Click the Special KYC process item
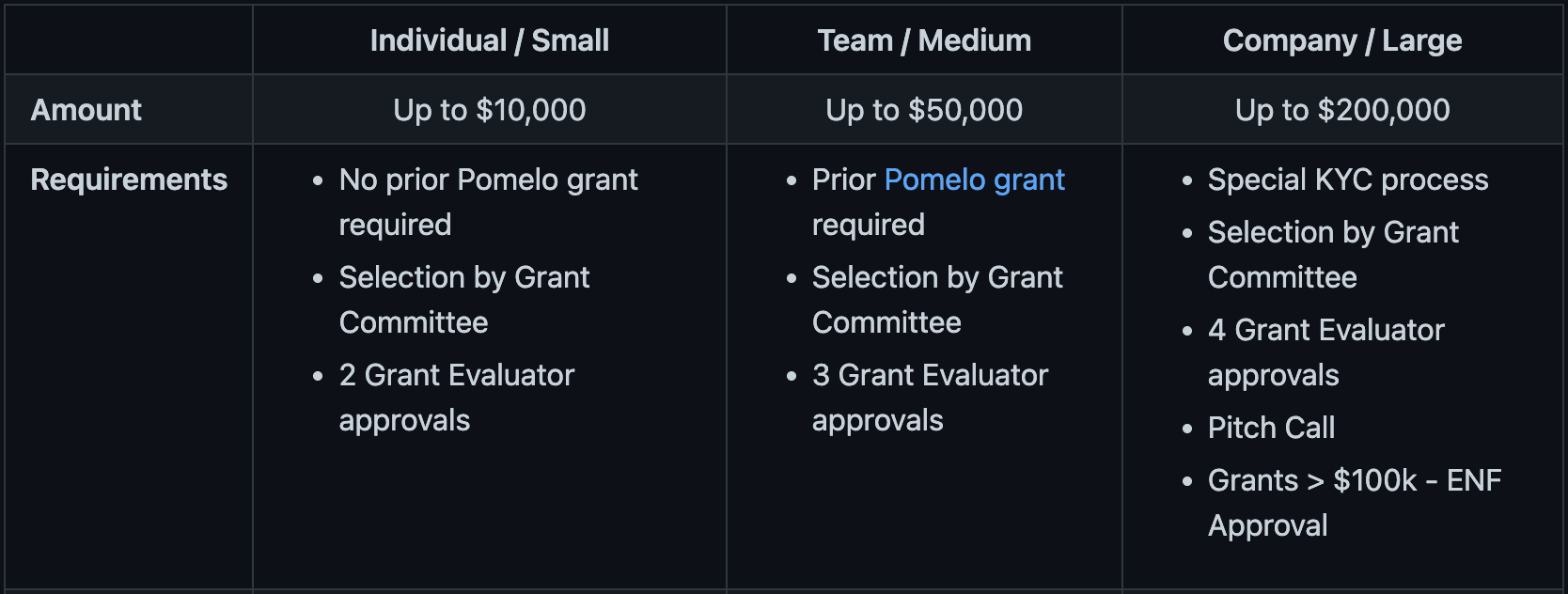1568x594 pixels. tap(1347, 180)
